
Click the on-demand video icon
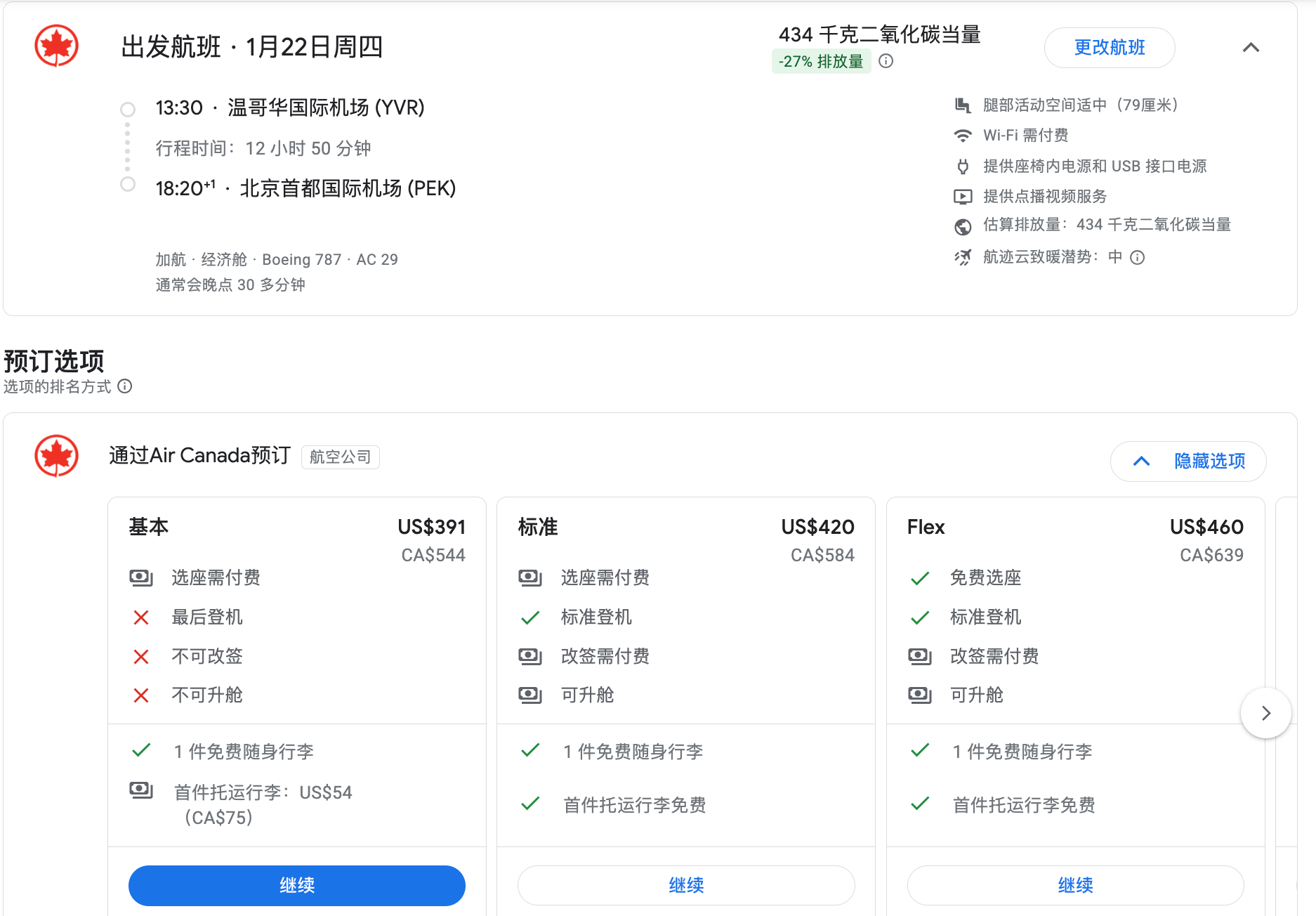tap(963, 197)
